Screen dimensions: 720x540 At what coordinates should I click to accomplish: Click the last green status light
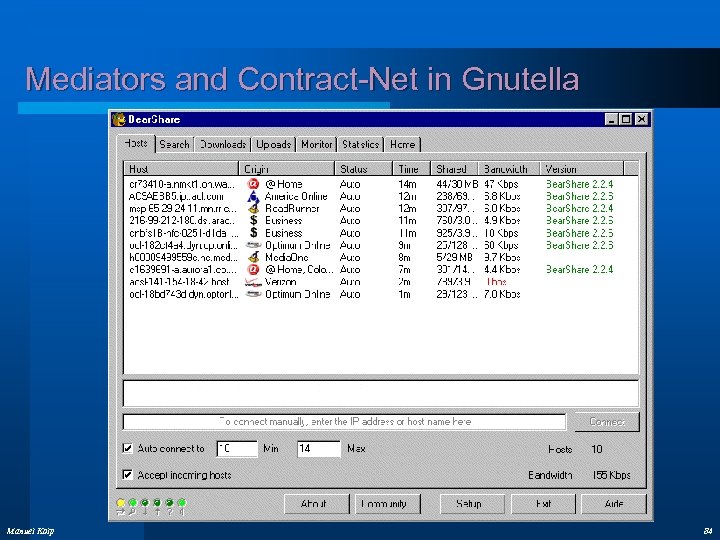pyautogui.click(x=181, y=503)
